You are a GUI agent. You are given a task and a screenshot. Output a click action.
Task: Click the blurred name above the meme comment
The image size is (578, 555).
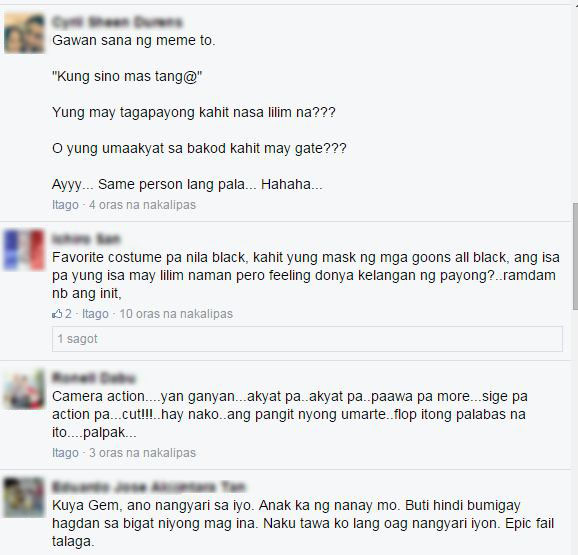pyautogui.click(x=117, y=22)
